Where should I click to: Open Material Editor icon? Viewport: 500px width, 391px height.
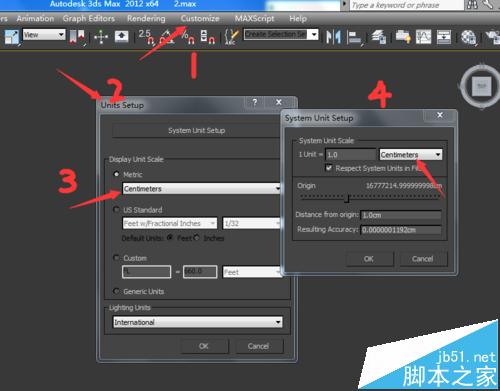coord(468,37)
